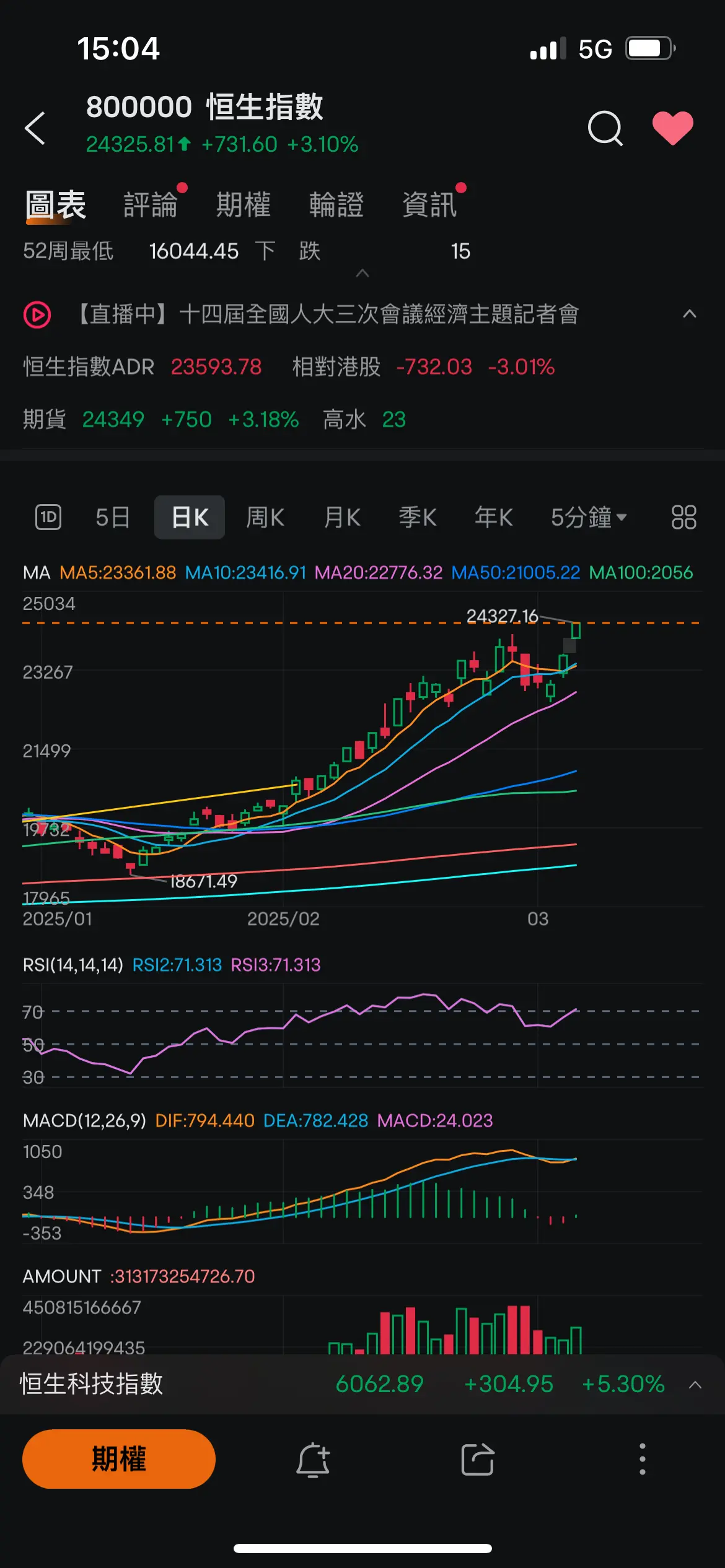
Task: Open the 圖表 tab
Action: tap(56, 205)
